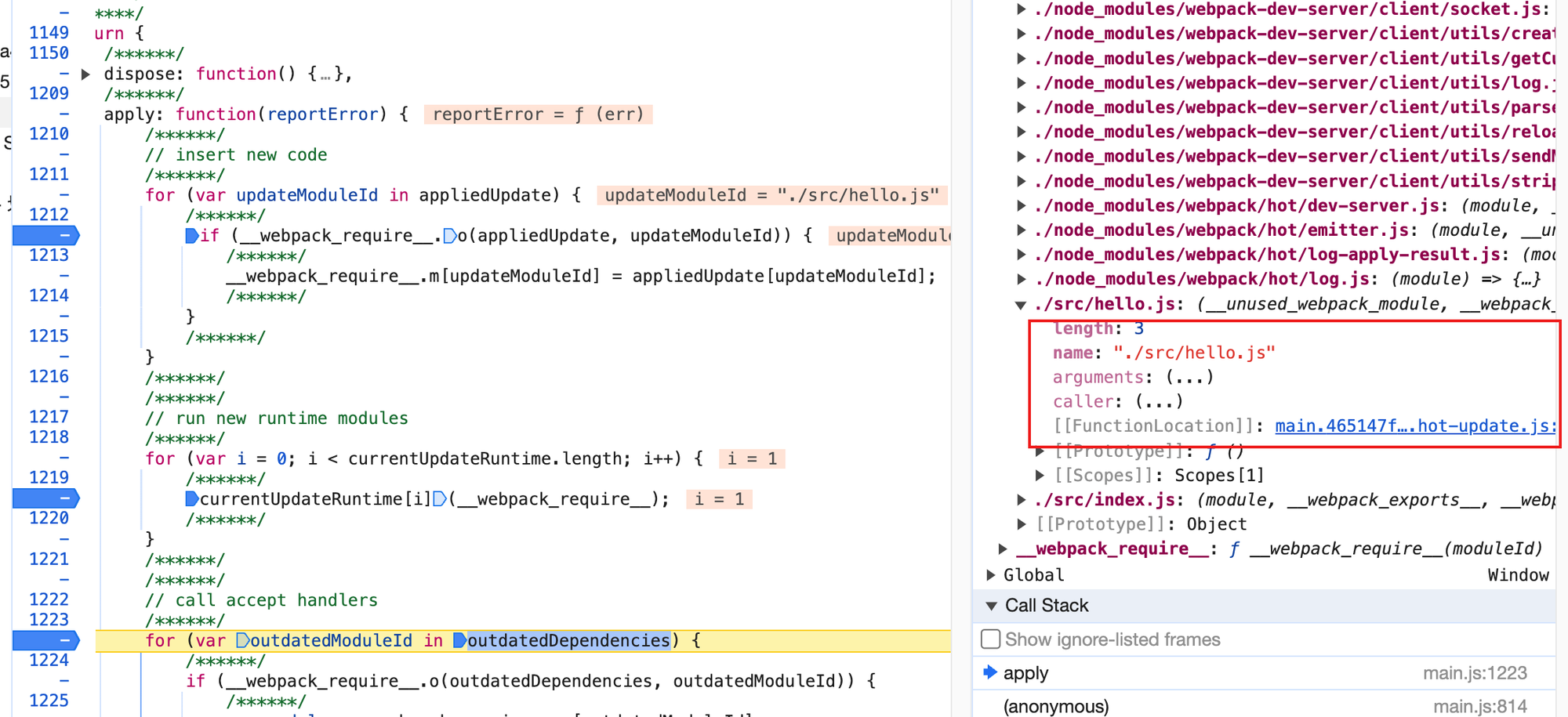Toggle the breakpoint marker before line 1220
The height and width of the screenshot is (717, 1568).
pyautogui.click(x=46, y=498)
